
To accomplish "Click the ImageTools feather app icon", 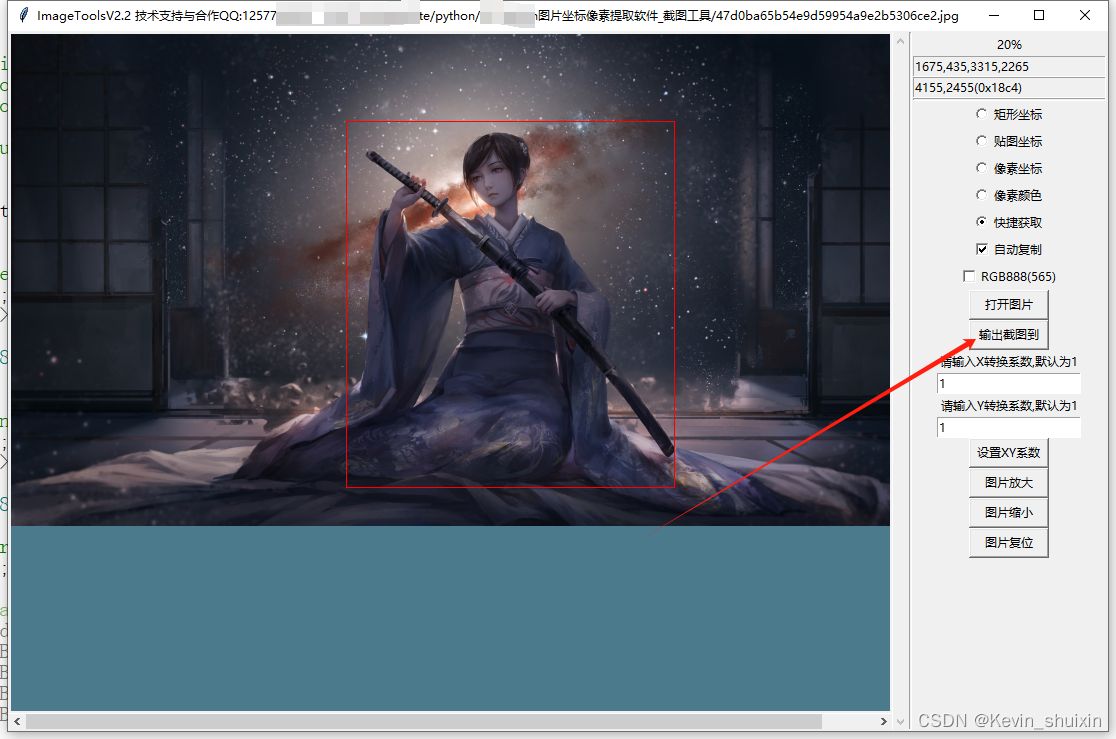I will pyautogui.click(x=24, y=15).
